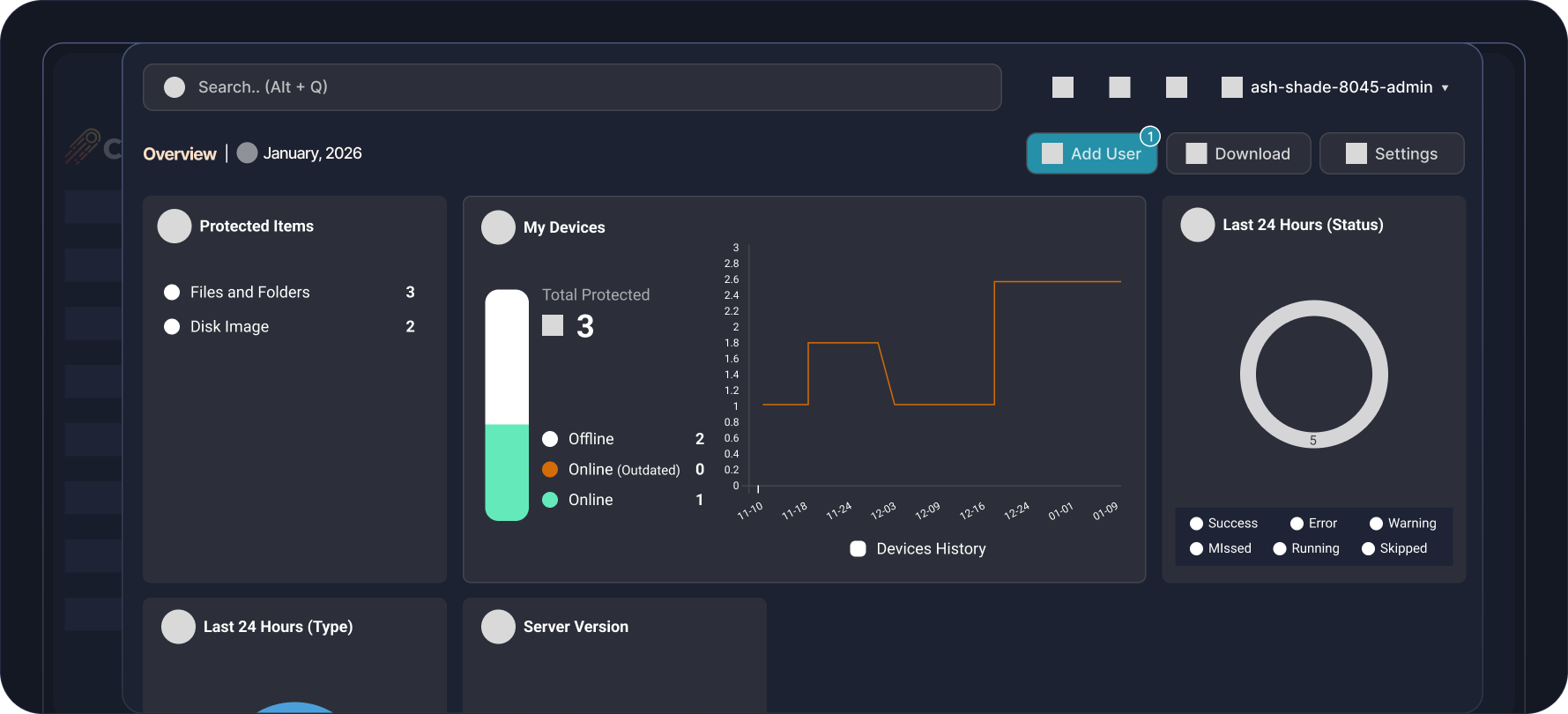The width and height of the screenshot is (1568, 714).
Task: Click the Last 24 Hours (Status) icon
Action: 1197,225
